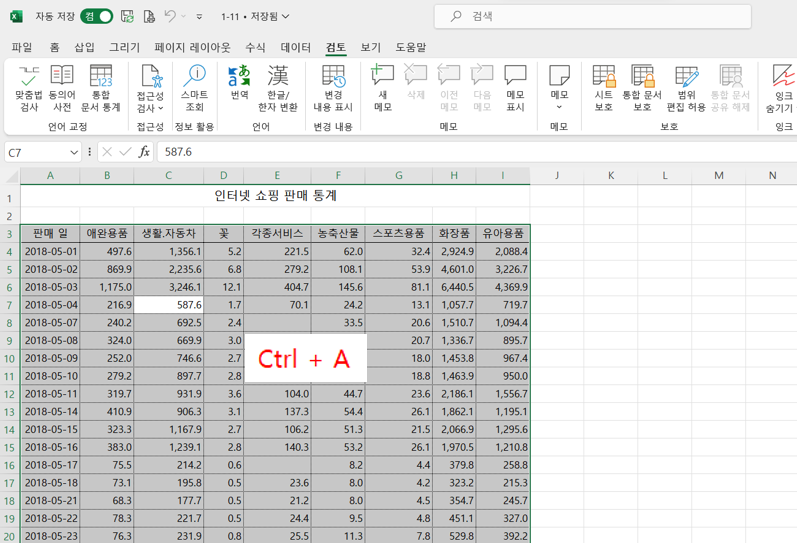Click the header cell 판매 일

pyautogui.click(x=50, y=233)
